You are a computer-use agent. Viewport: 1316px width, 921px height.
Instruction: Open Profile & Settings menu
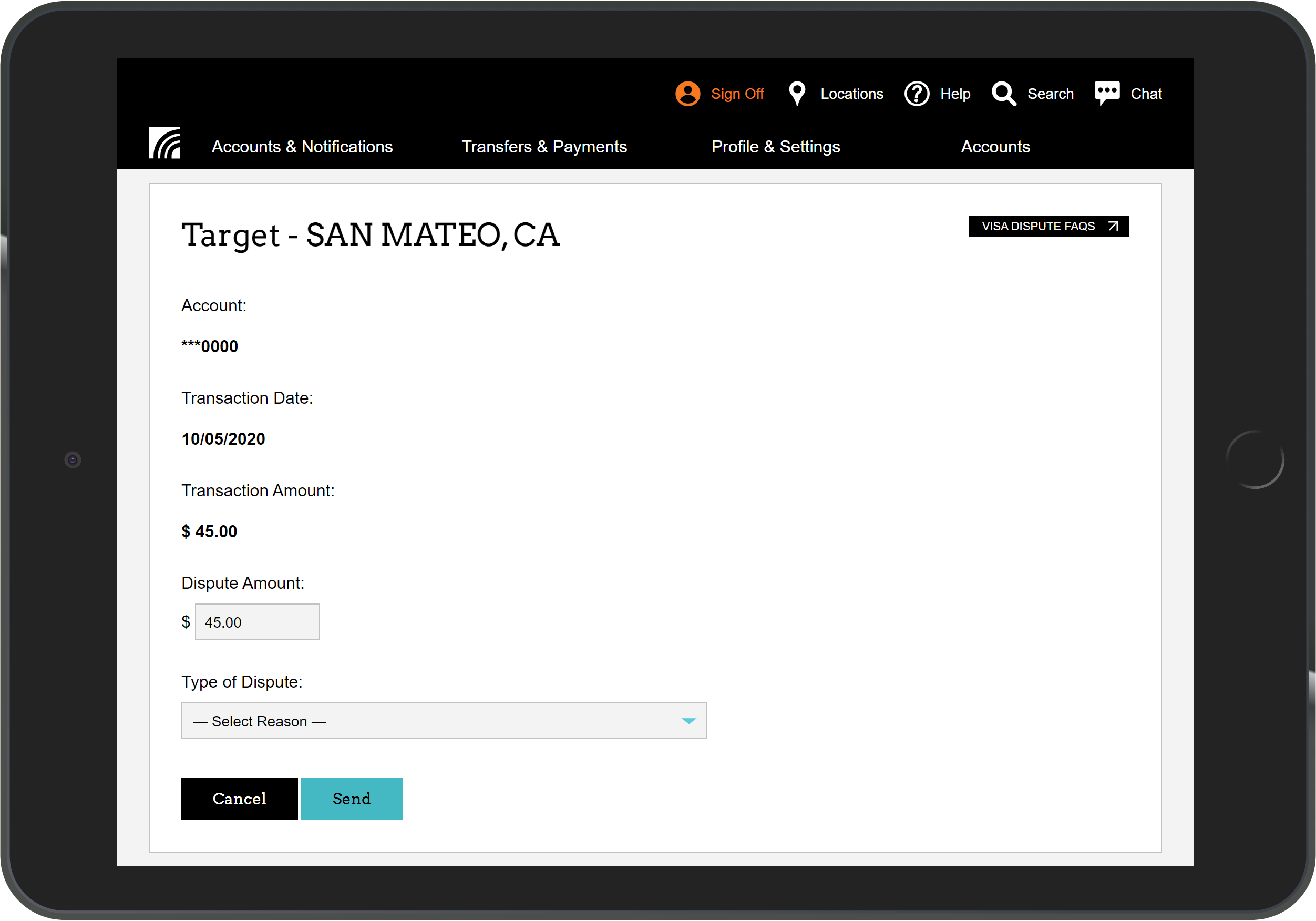(776, 147)
